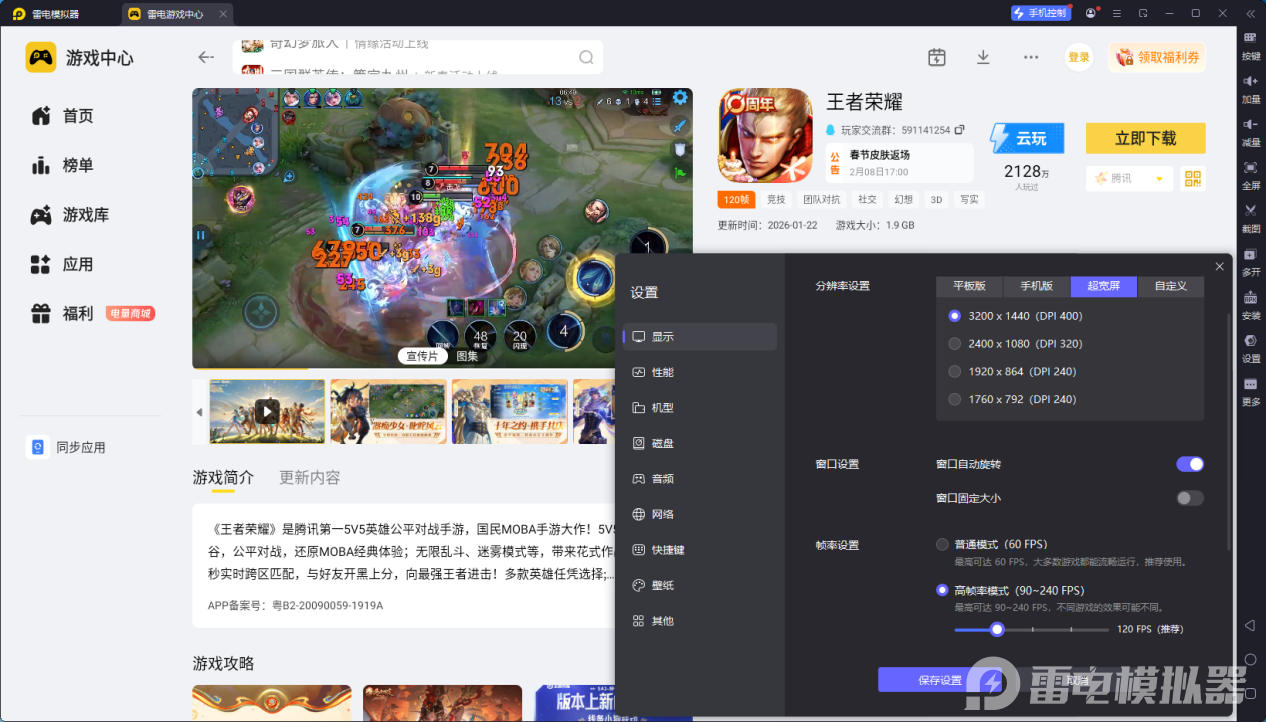Image resolution: width=1266 pixels, height=722 pixels.
Task: Click the 云玩 cloud play button
Action: pos(1027,138)
